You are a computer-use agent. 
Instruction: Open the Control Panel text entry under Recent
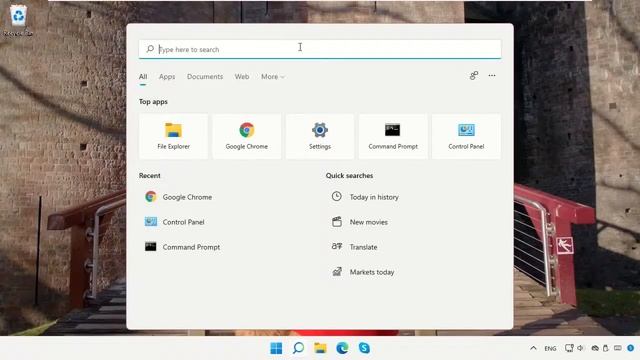183,222
